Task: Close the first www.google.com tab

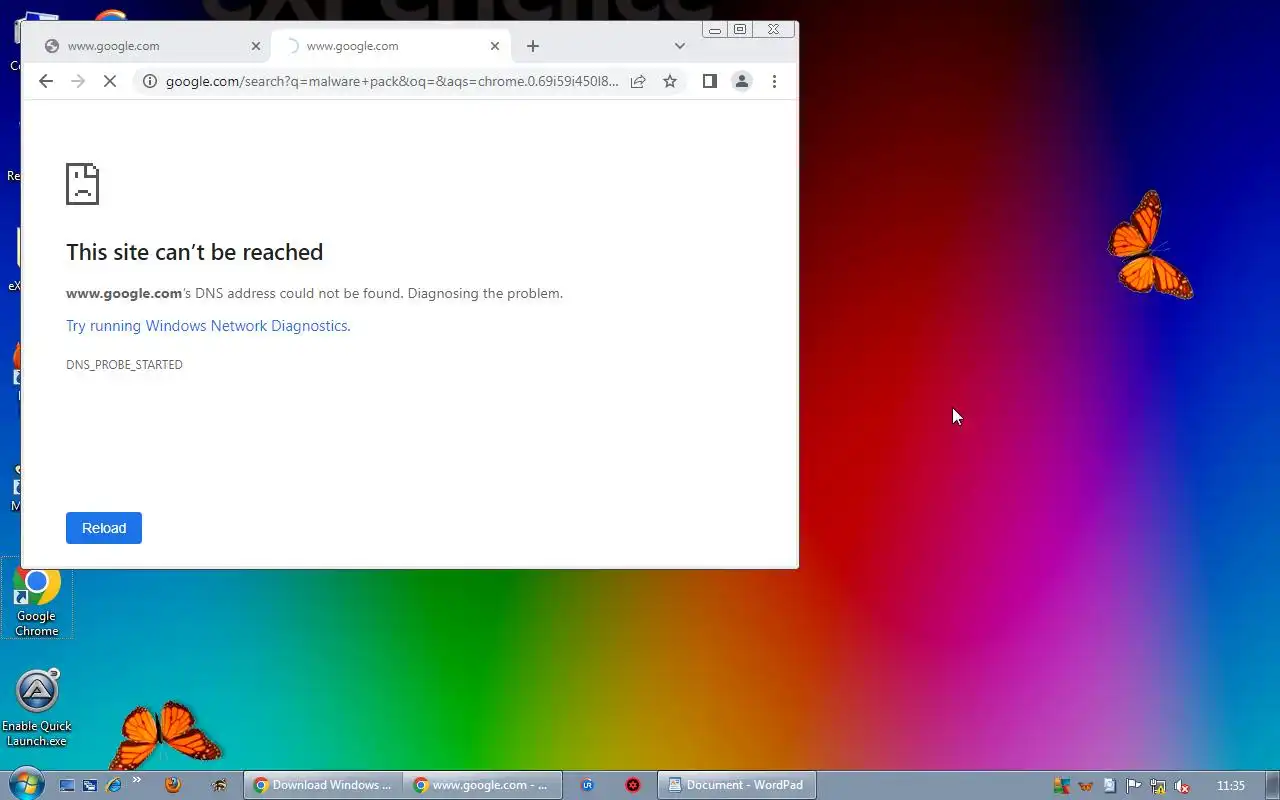Action: (x=255, y=46)
